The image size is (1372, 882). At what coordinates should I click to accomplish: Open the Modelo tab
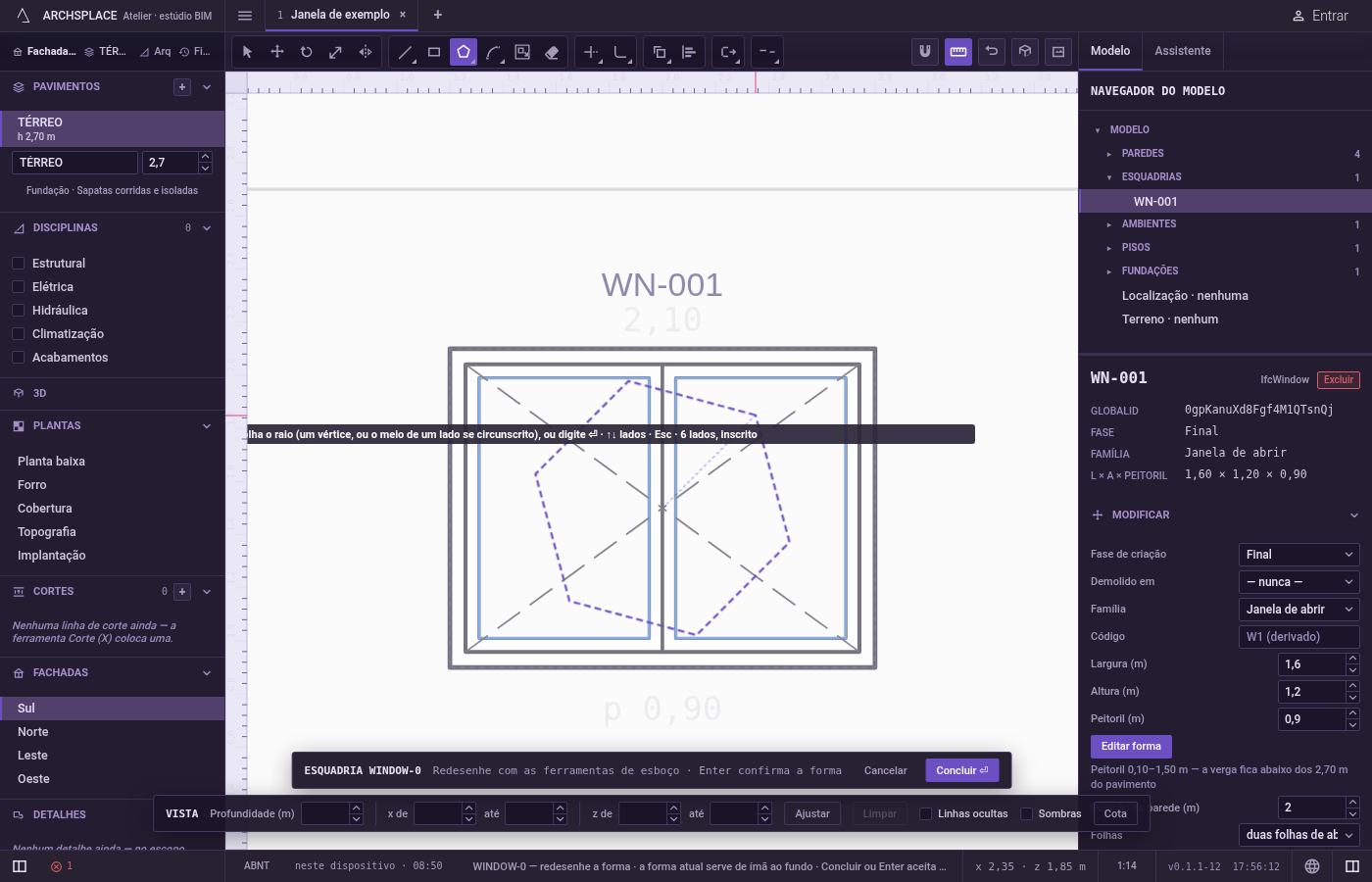coord(1110,51)
